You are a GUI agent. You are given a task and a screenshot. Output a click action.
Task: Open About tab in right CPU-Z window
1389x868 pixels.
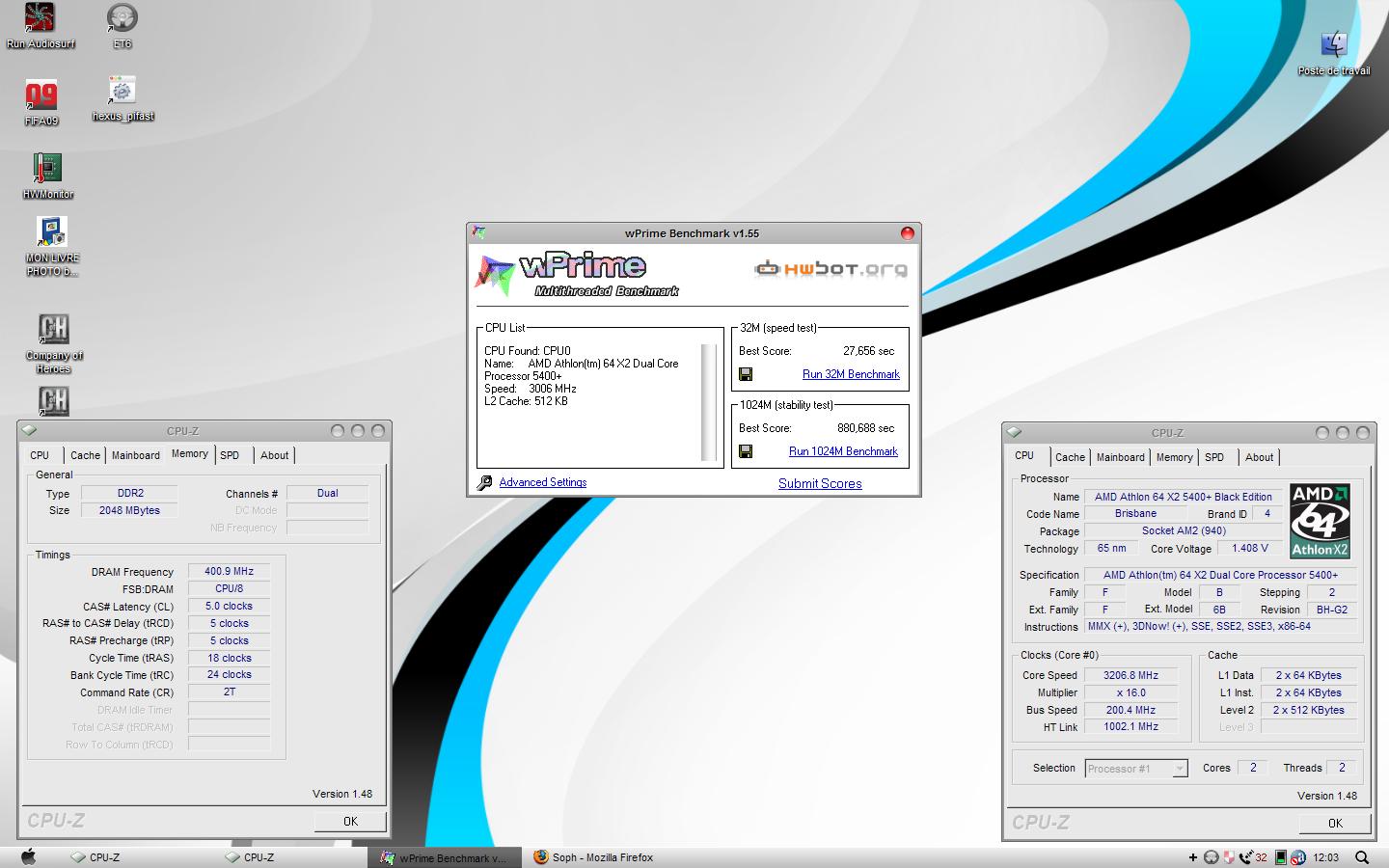1260,457
